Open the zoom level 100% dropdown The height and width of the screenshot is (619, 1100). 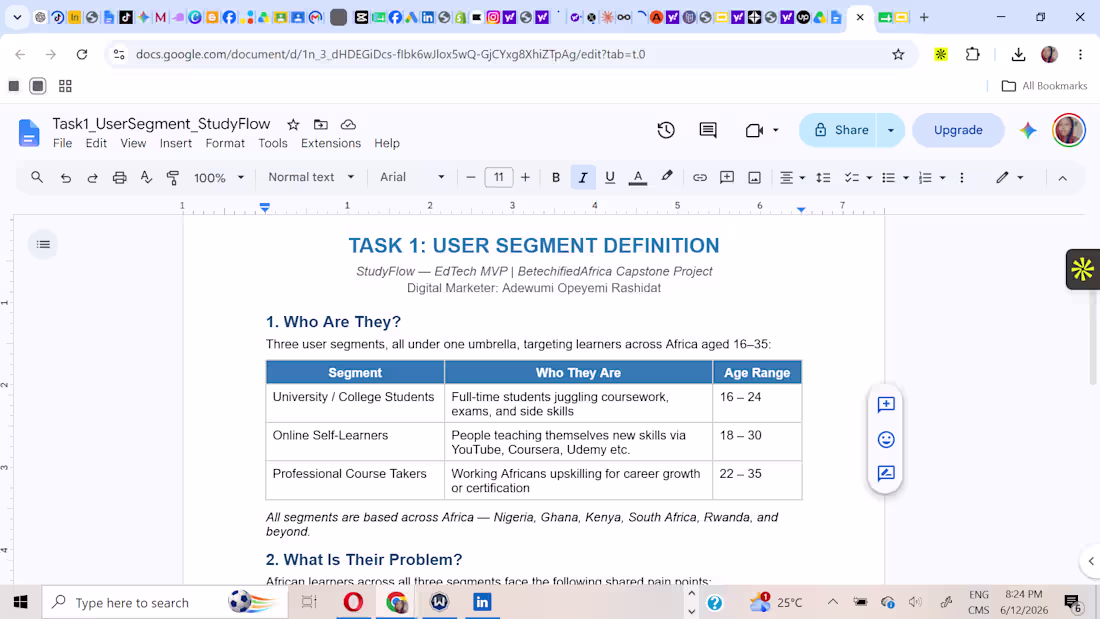[219, 178]
